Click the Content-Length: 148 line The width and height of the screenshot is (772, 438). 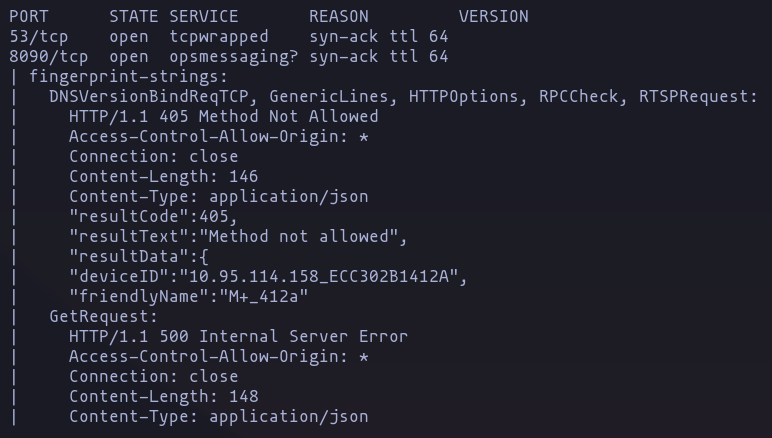163,397
